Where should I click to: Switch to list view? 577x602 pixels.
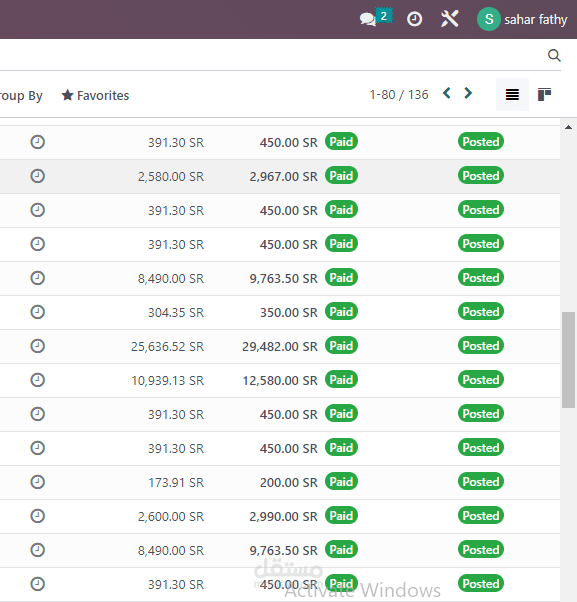coord(512,94)
